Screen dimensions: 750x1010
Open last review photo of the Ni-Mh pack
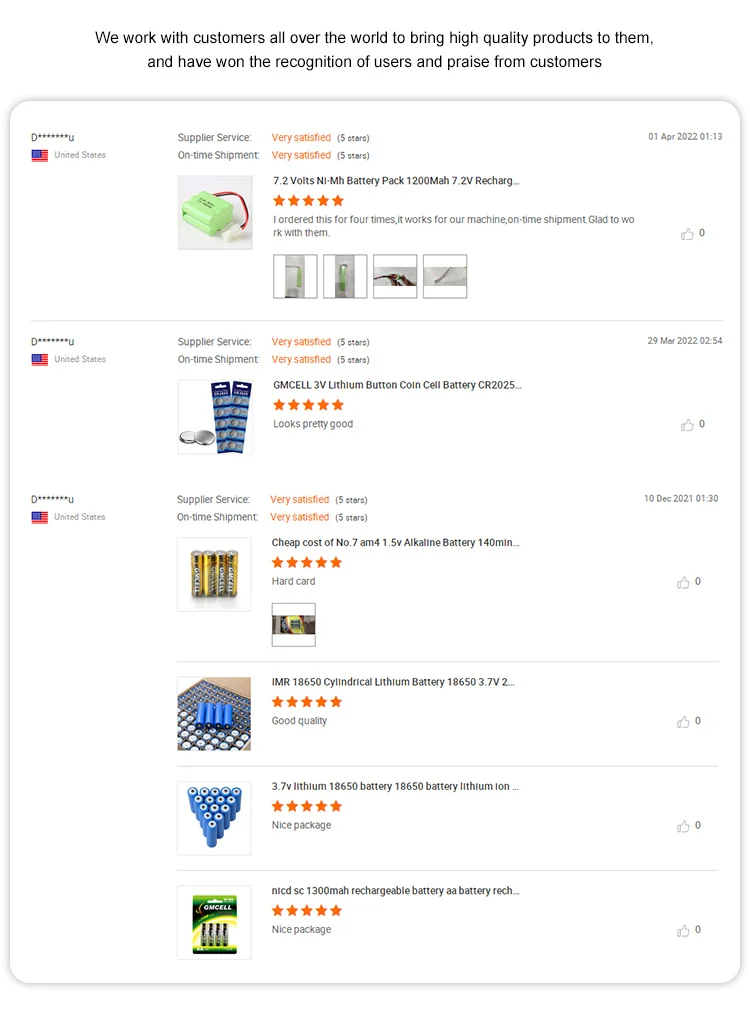coord(445,276)
